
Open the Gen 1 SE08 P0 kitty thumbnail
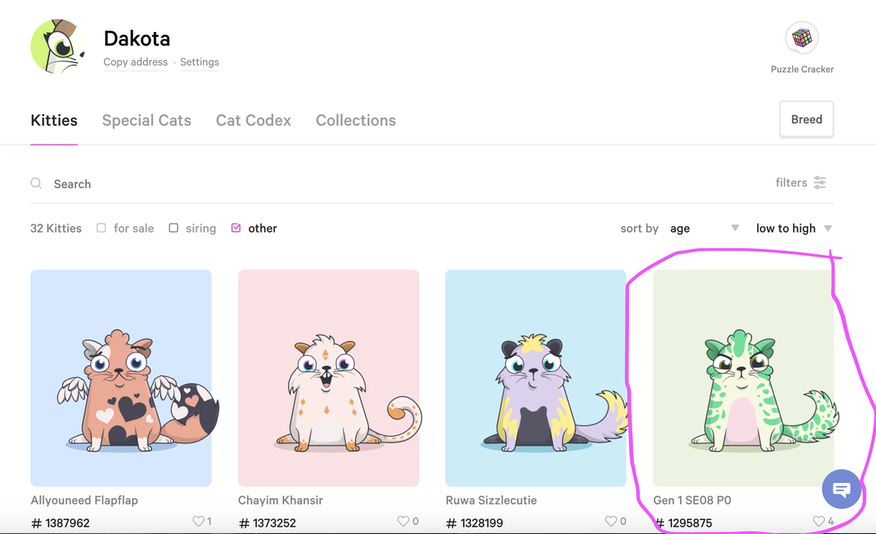point(742,378)
